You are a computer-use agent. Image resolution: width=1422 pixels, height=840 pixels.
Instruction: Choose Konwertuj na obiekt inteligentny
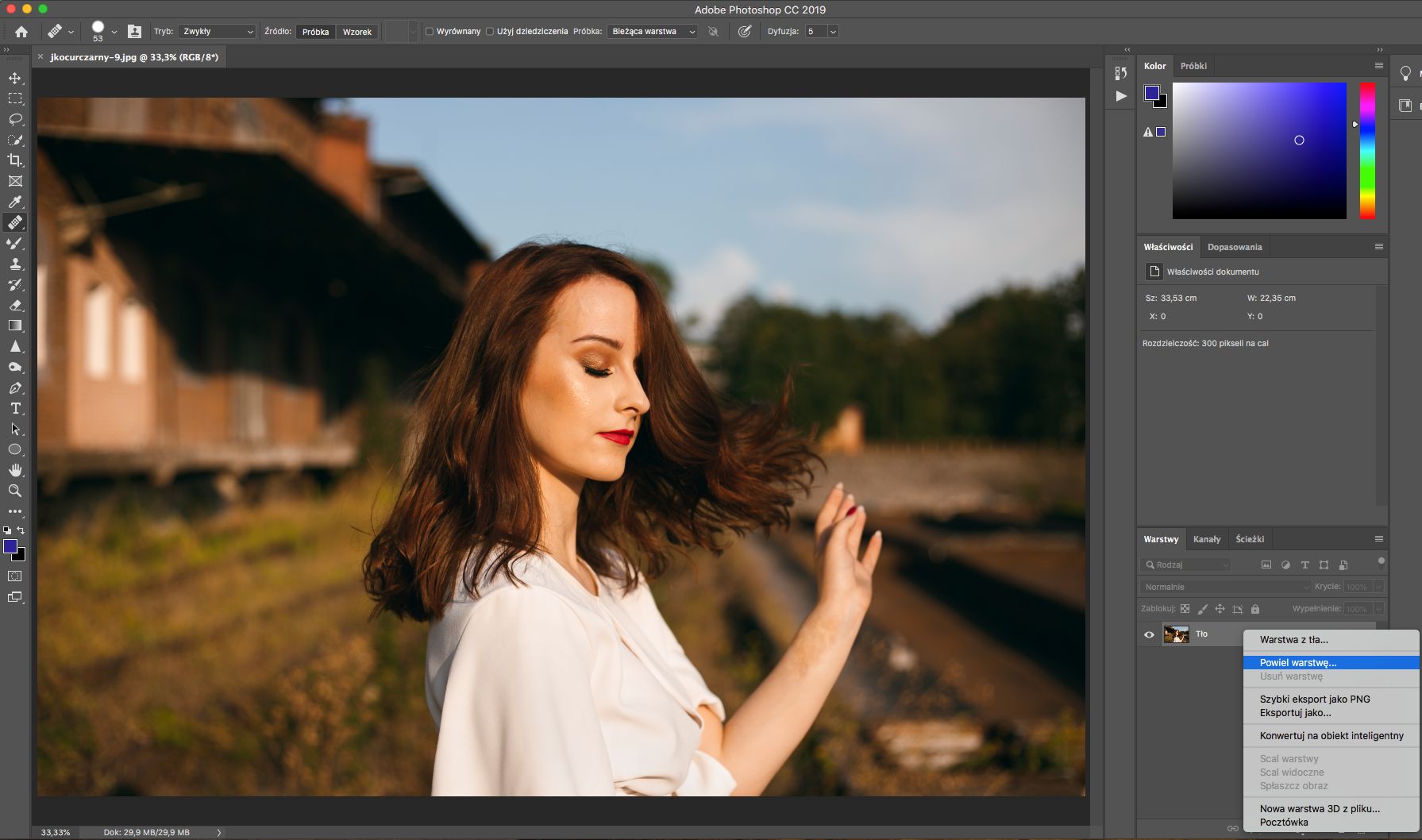pos(1331,736)
